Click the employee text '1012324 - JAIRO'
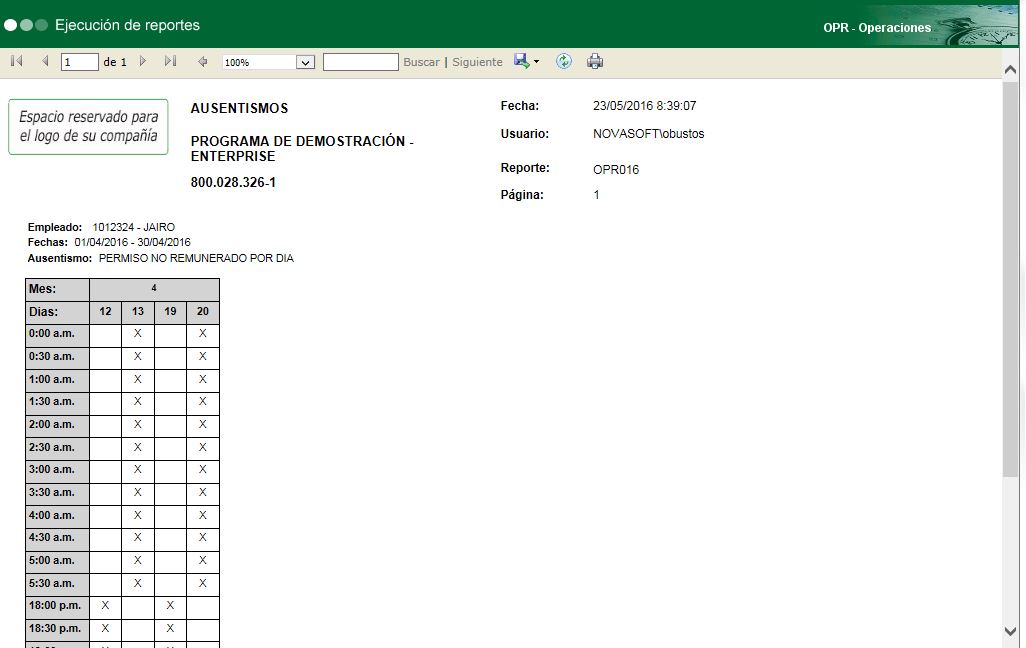 point(133,227)
